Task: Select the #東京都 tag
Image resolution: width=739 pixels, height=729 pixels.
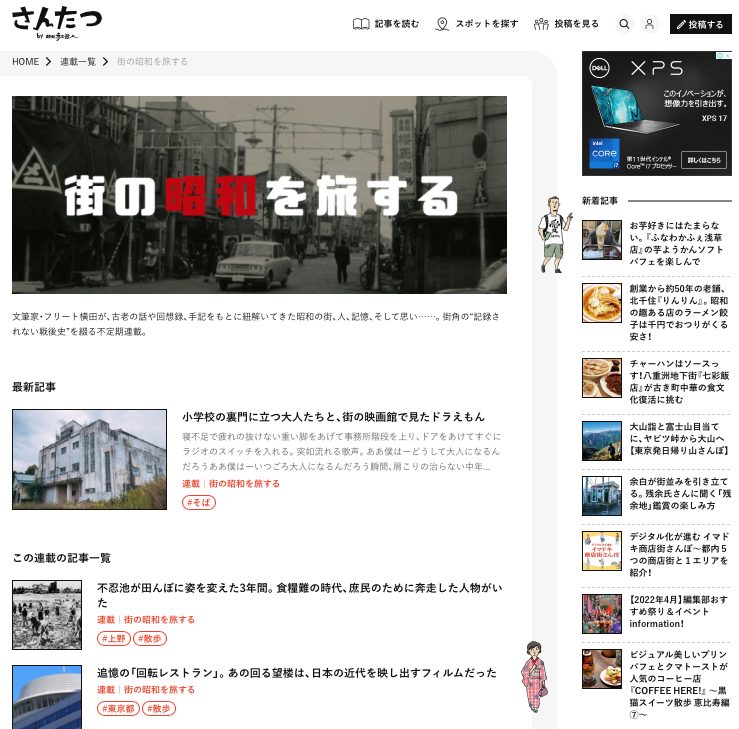Action: pos(120,708)
